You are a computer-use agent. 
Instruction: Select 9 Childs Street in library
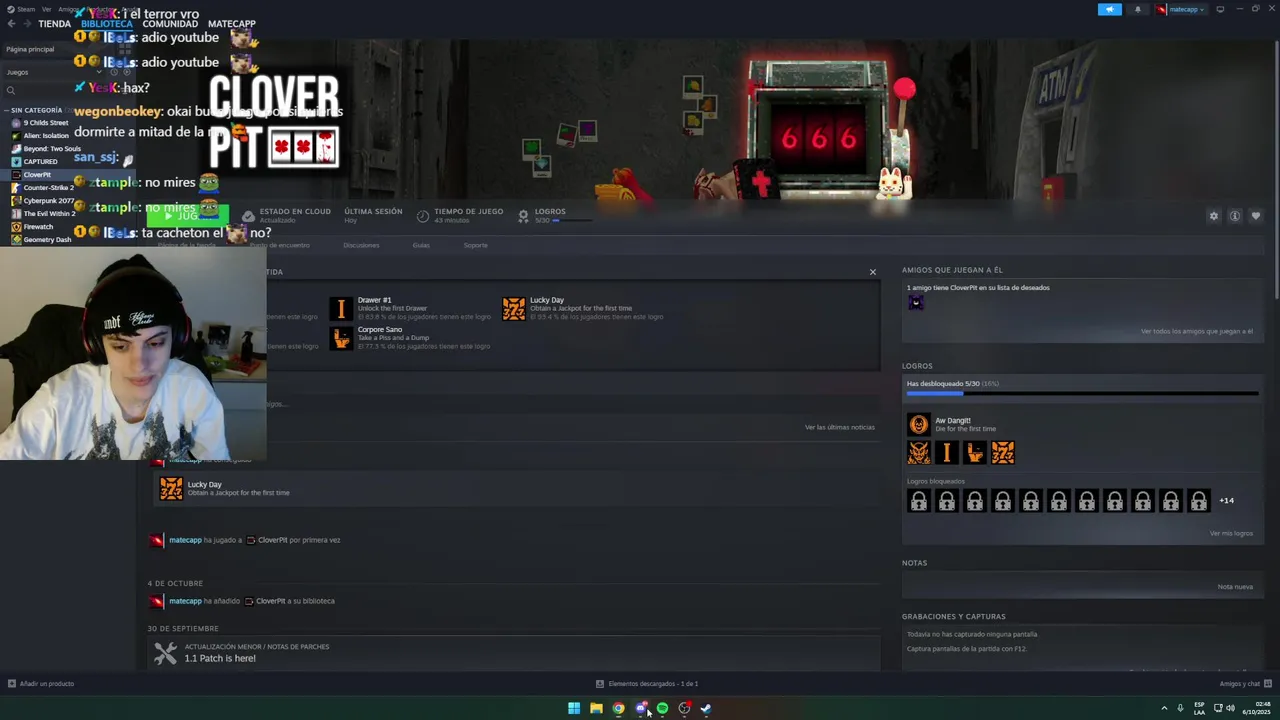pos(46,123)
